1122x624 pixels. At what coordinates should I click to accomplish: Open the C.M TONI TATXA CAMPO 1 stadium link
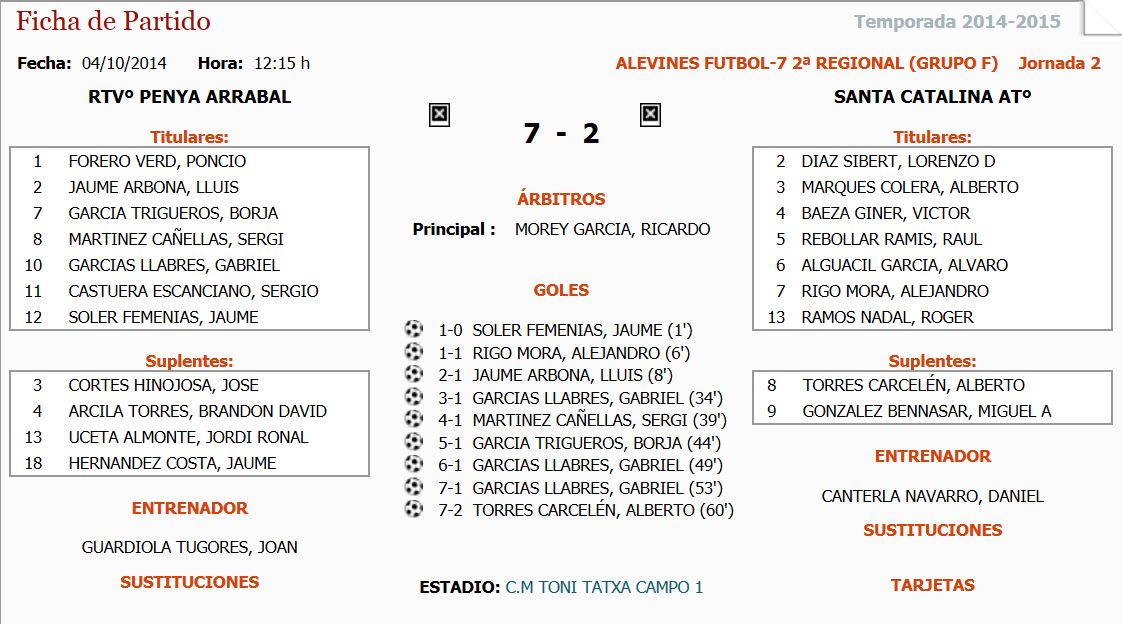(x=604, y=587)
